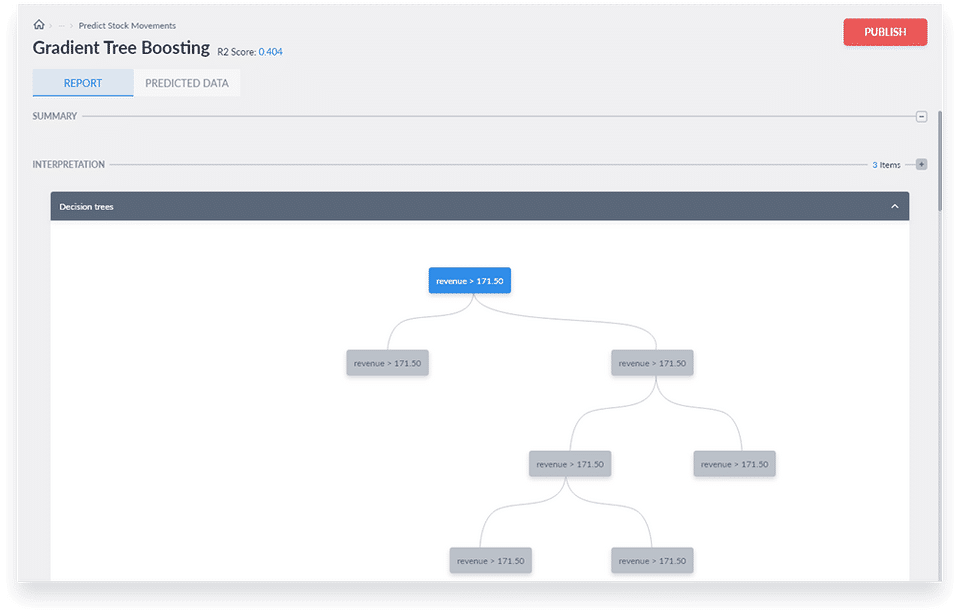Click the R2 Score value 0.404
The image size is (960, 614).
click(x=270, y=52)
